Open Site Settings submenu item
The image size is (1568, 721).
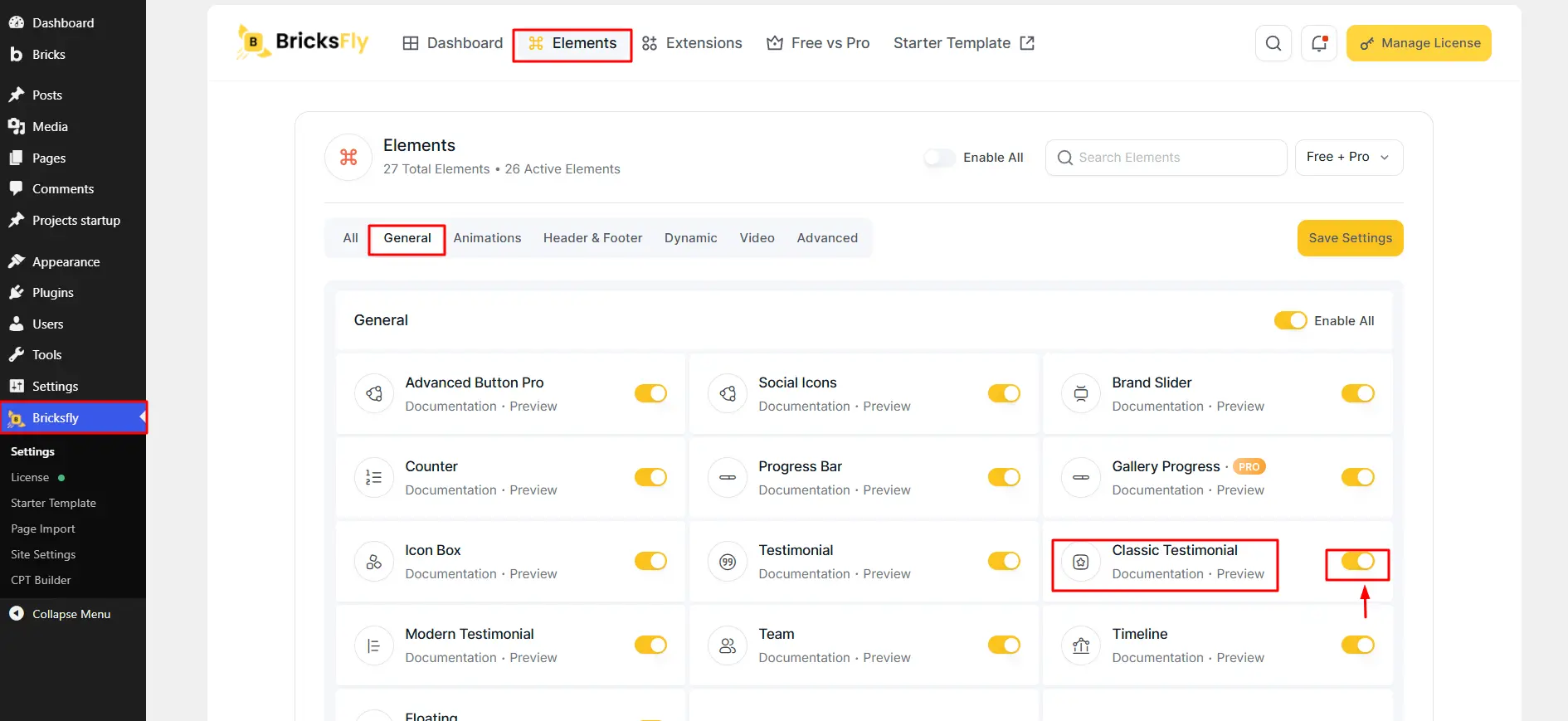pos(43,554)
